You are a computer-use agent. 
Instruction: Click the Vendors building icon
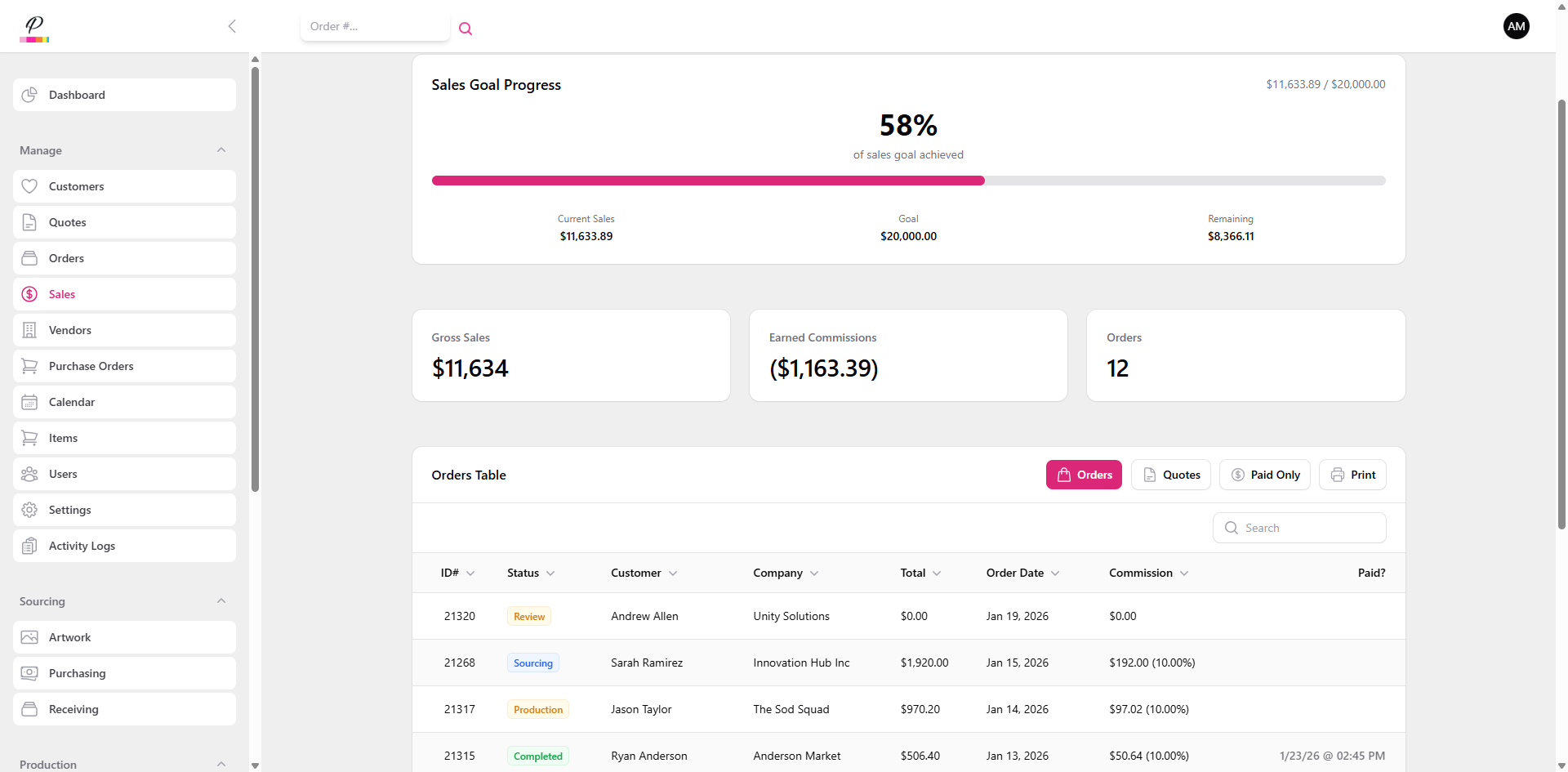click(x=29, y=330)
